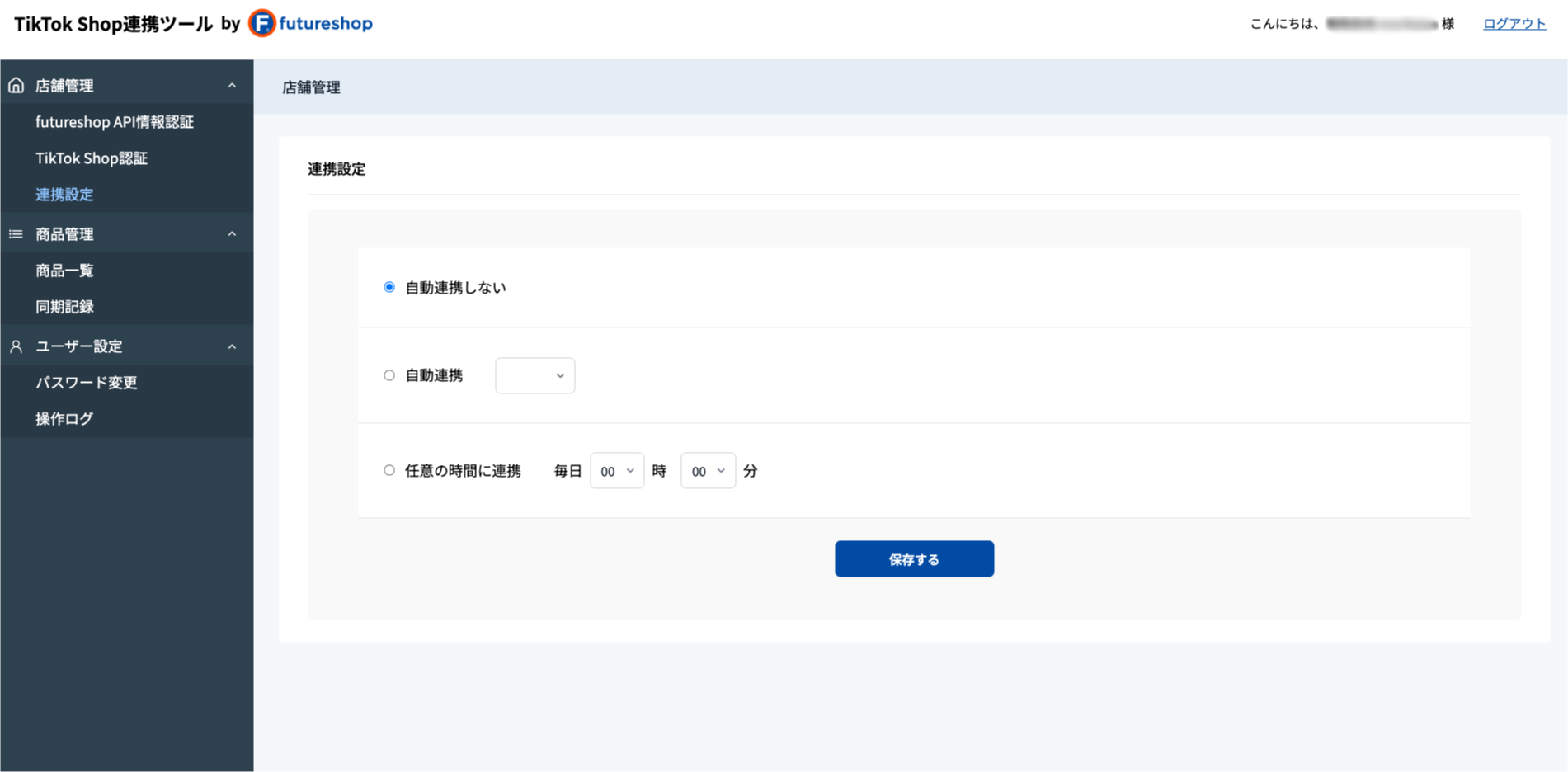
Task: Click the list icon beside 商品管理
Action: (x=16, y=233)
